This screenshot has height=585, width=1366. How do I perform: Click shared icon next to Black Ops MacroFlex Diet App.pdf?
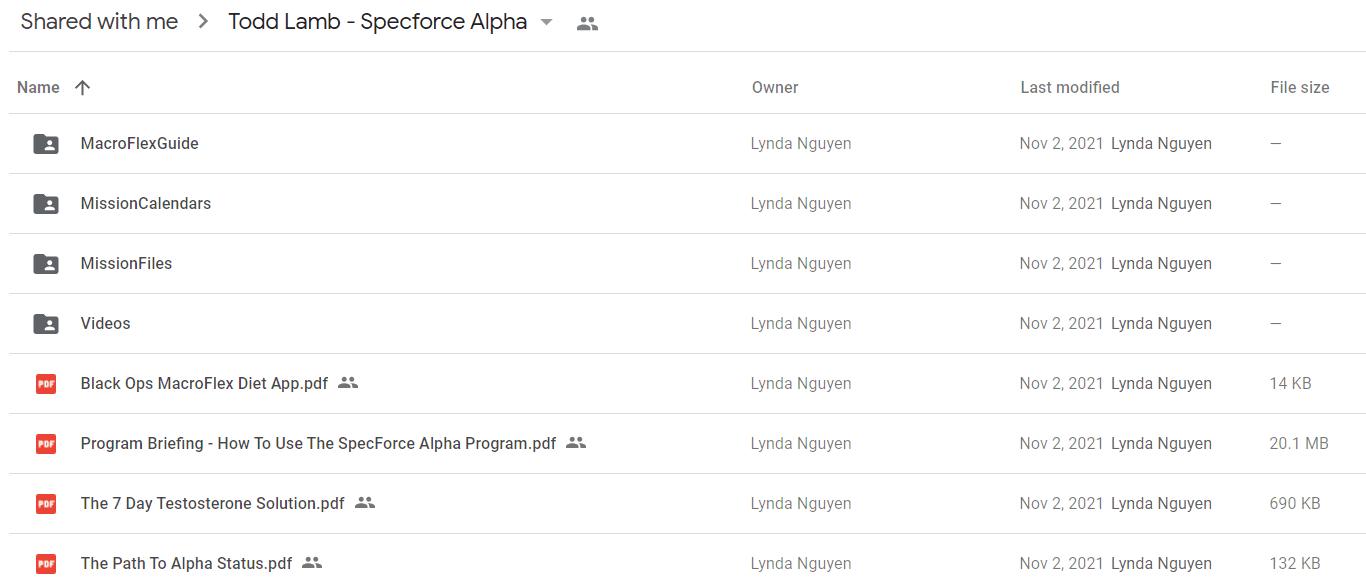click(348, 383)
